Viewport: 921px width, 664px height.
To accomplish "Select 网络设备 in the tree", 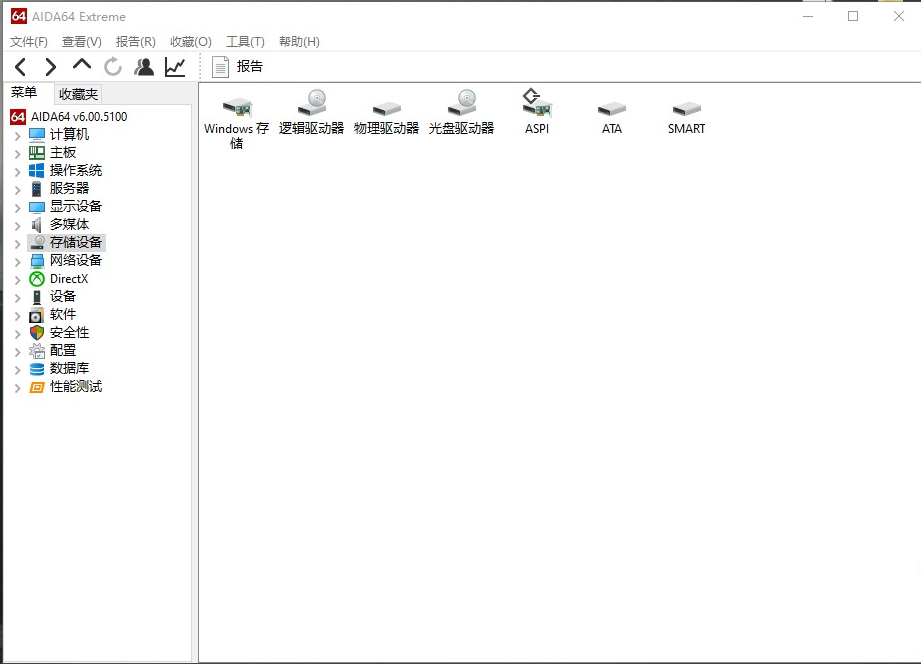I will pyautogui.click(x=76, y=260).
